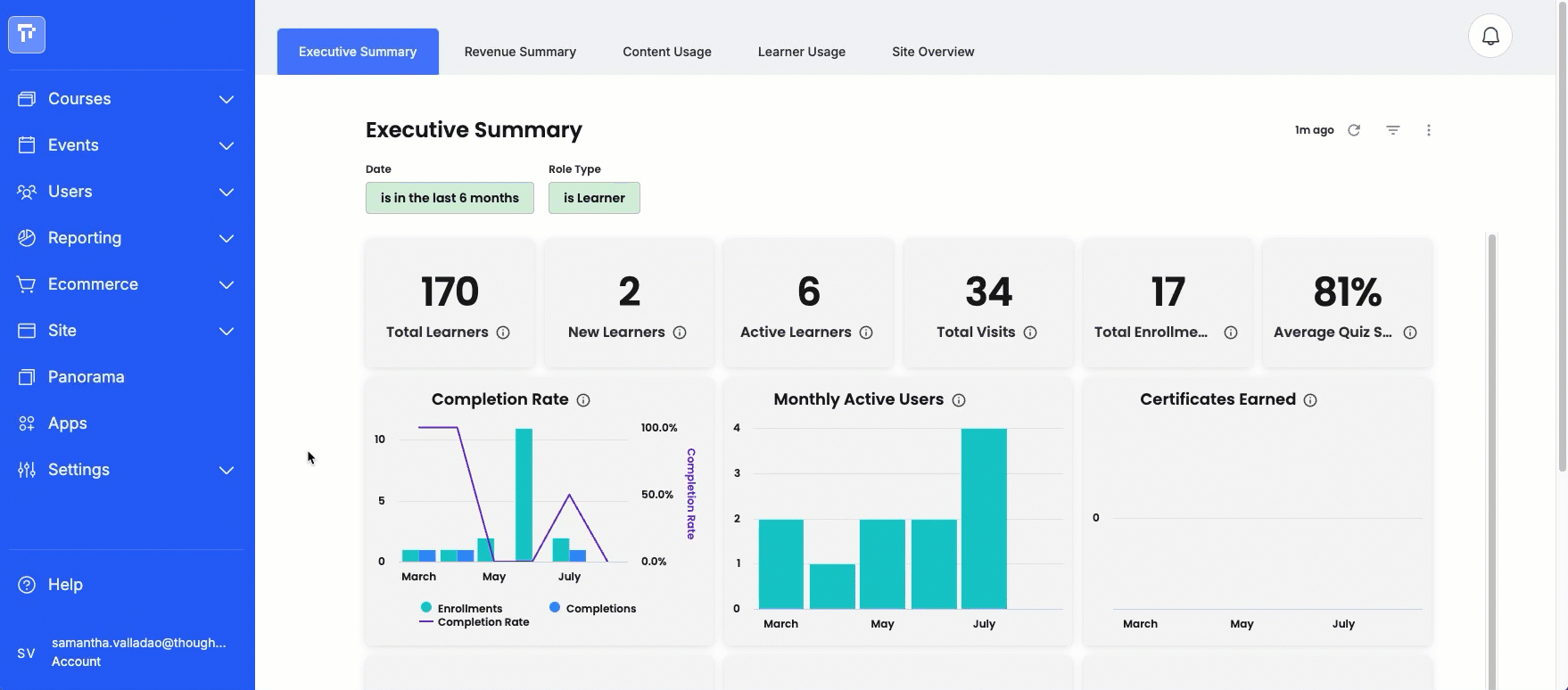The height and width of the screenshot is (690, 1568).
Task: Expand the Ecommerce menu chevron
Action: (x=227, y=284)
